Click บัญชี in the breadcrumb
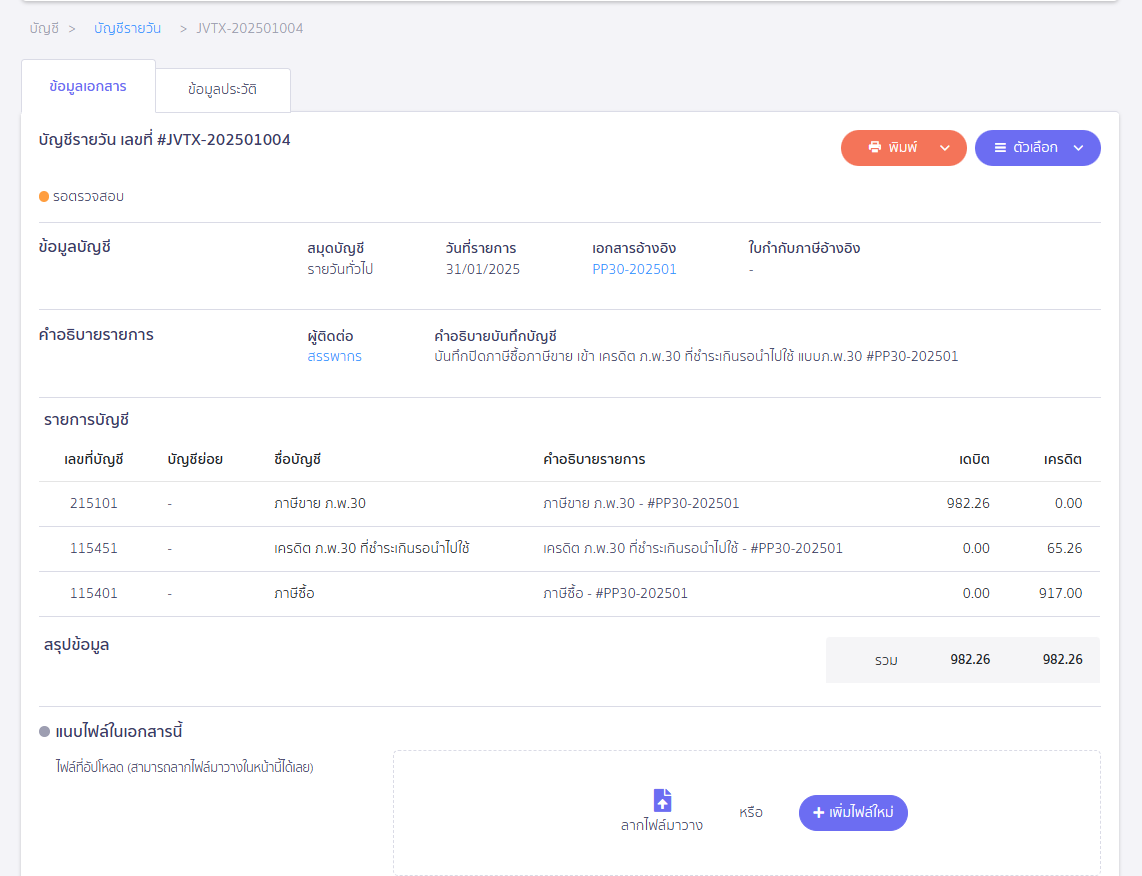The width and height of the screenshot is (1142, 876). click(x=44, y=28)
